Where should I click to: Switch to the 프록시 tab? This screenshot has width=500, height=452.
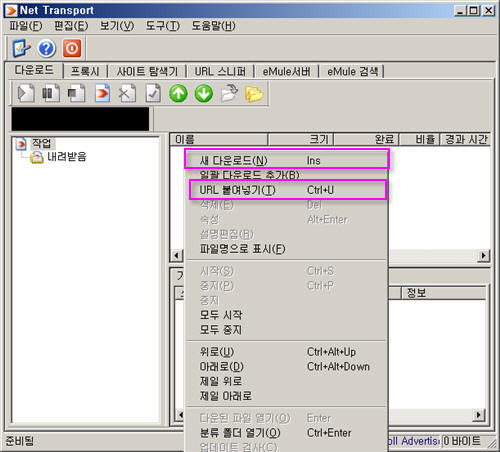(85, 71)
